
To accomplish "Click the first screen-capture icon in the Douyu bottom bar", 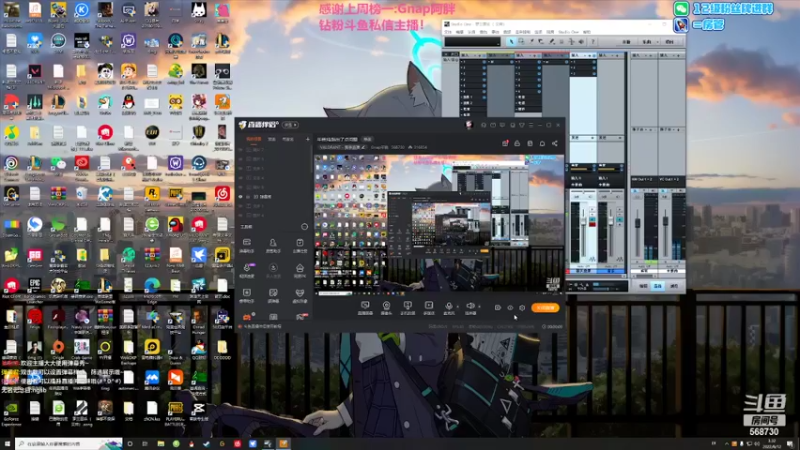I will [x=365, y=306].
